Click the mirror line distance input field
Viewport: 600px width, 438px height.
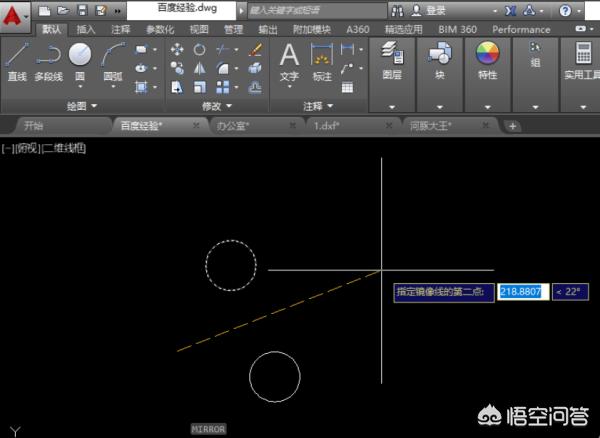coord(523,292)
